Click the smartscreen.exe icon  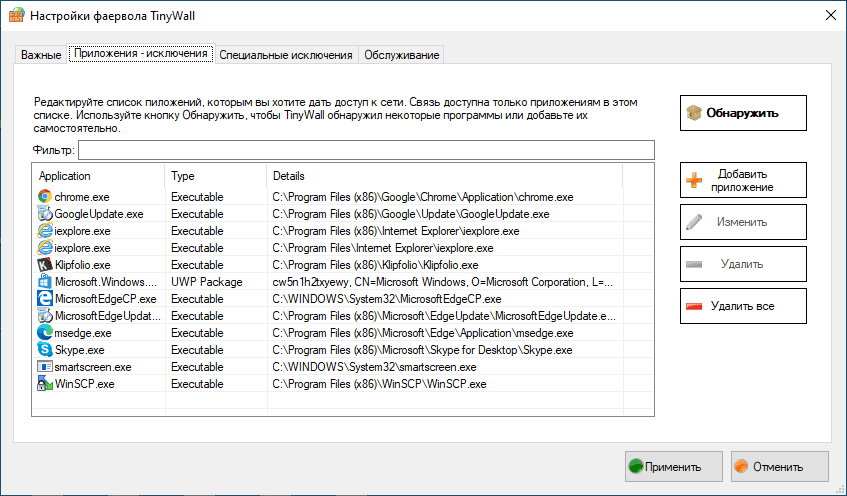click(44, 367)
